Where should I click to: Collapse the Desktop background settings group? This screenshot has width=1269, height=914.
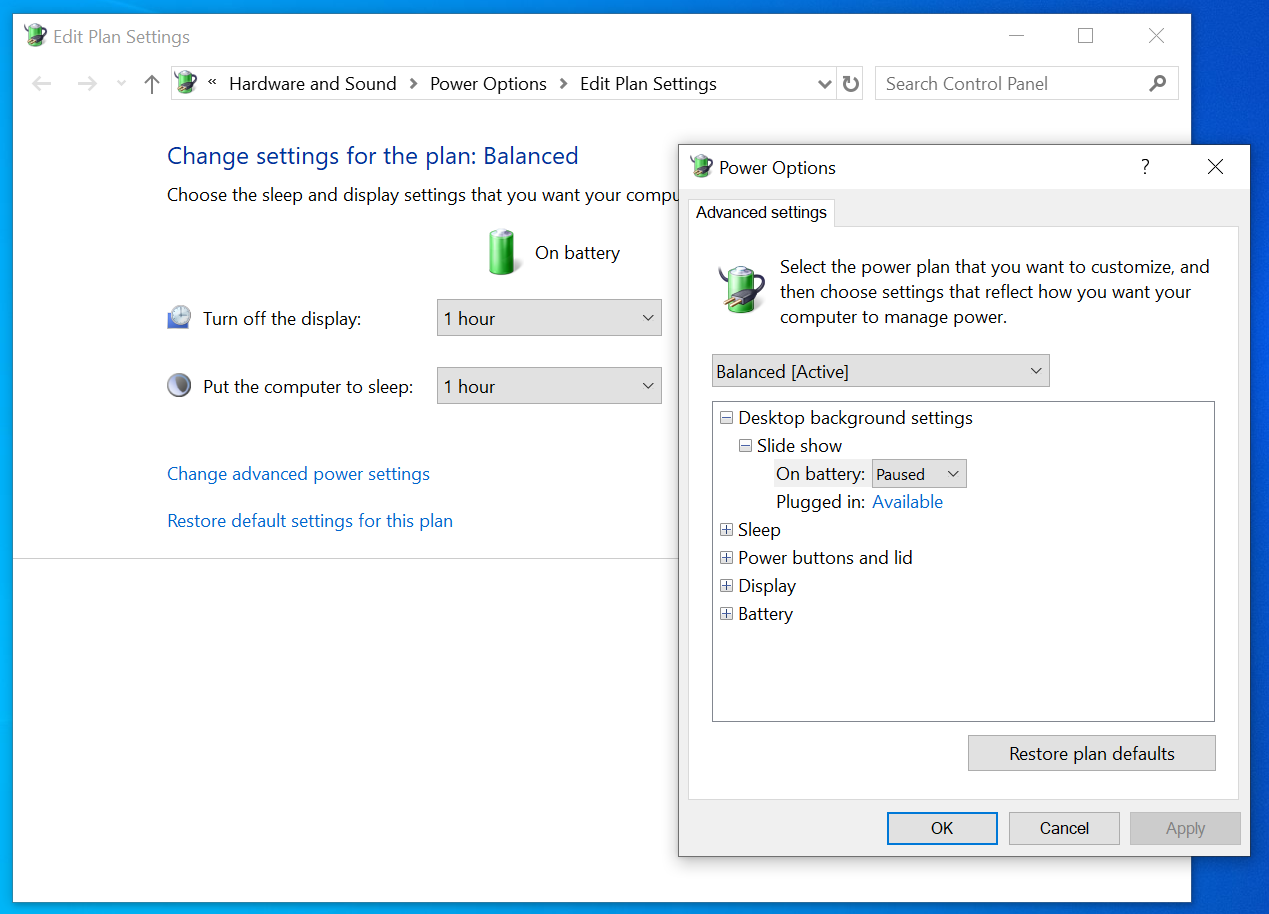(x=726, y=417)
